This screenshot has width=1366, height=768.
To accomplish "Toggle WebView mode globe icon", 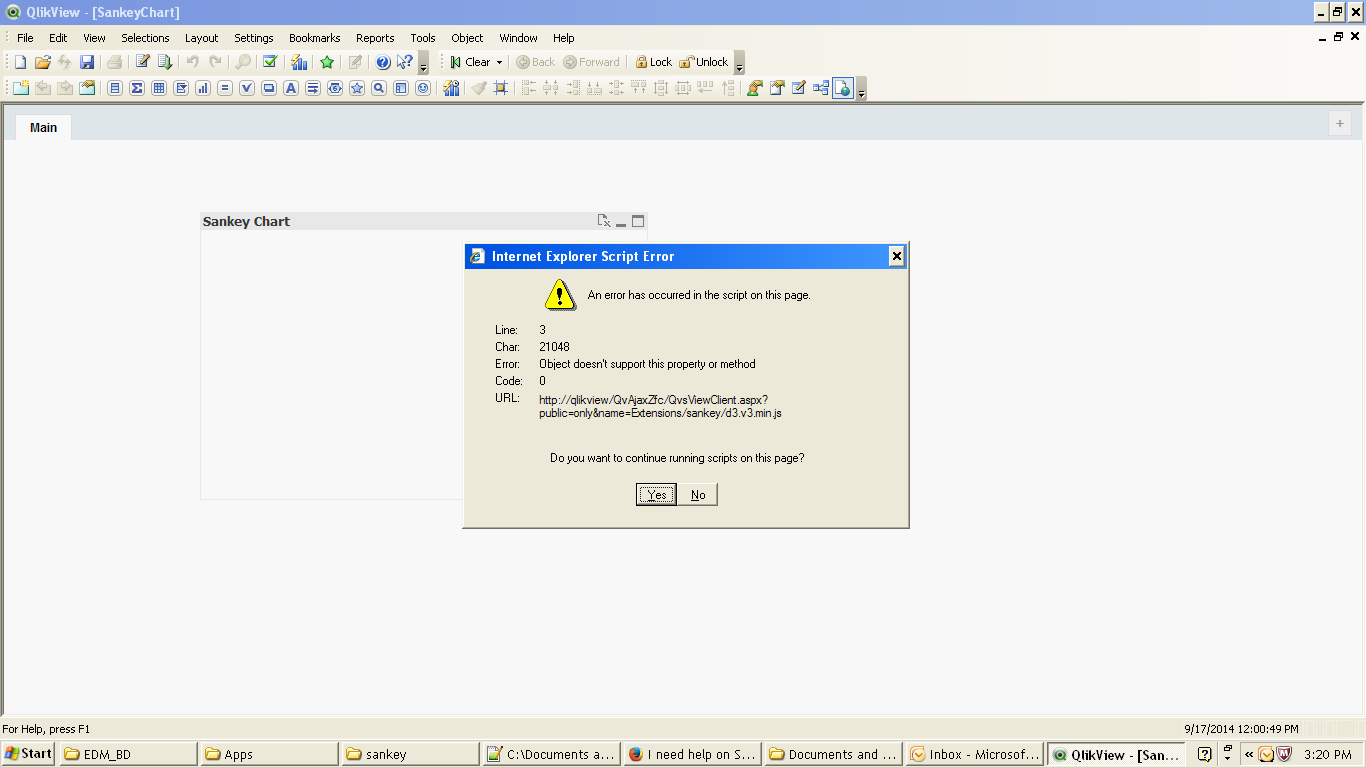I will tap(843, 88).
